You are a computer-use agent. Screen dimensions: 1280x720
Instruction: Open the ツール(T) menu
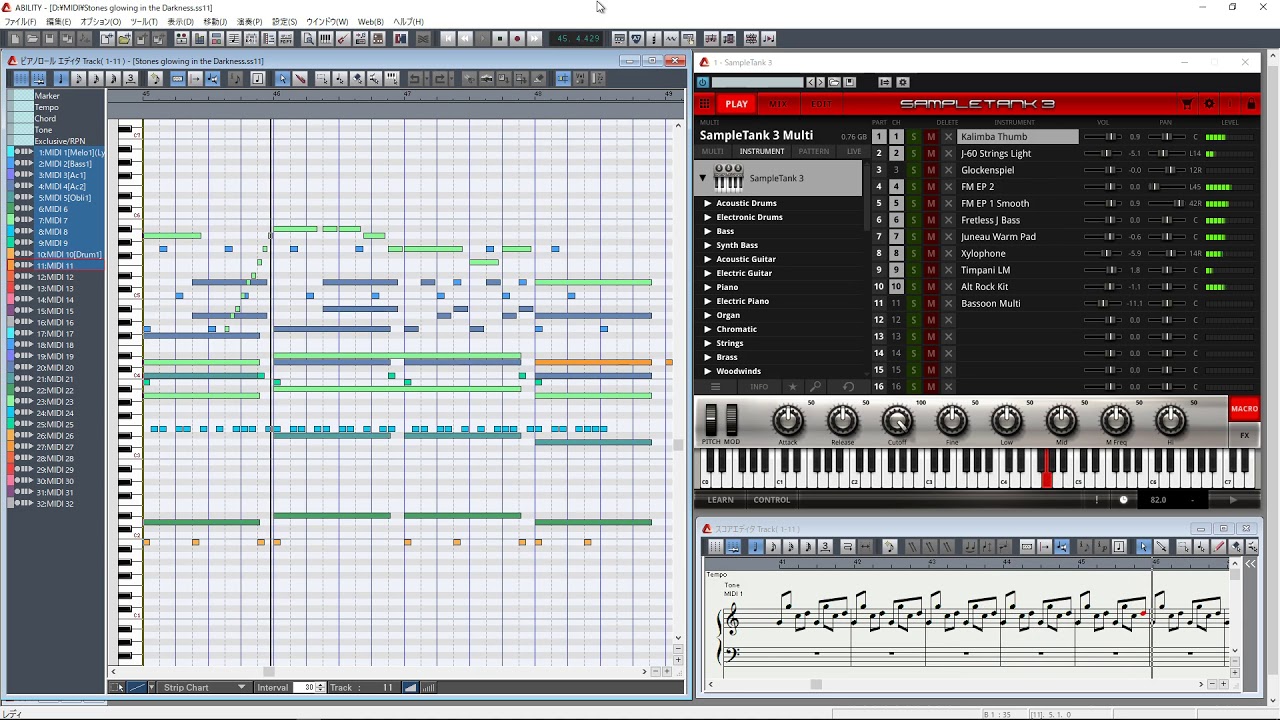(144, 22)
